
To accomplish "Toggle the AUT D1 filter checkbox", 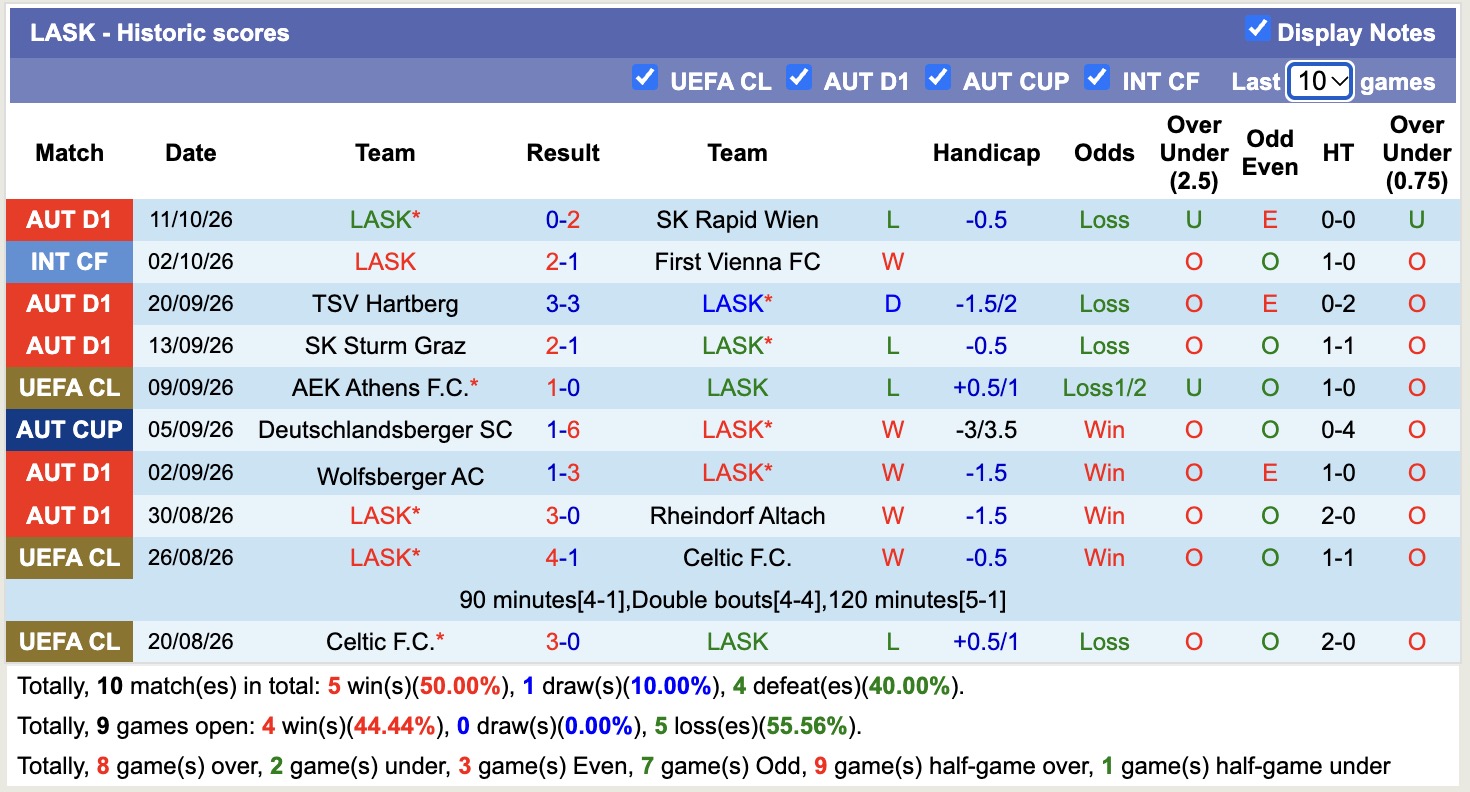I will click(x=798, y=77).
